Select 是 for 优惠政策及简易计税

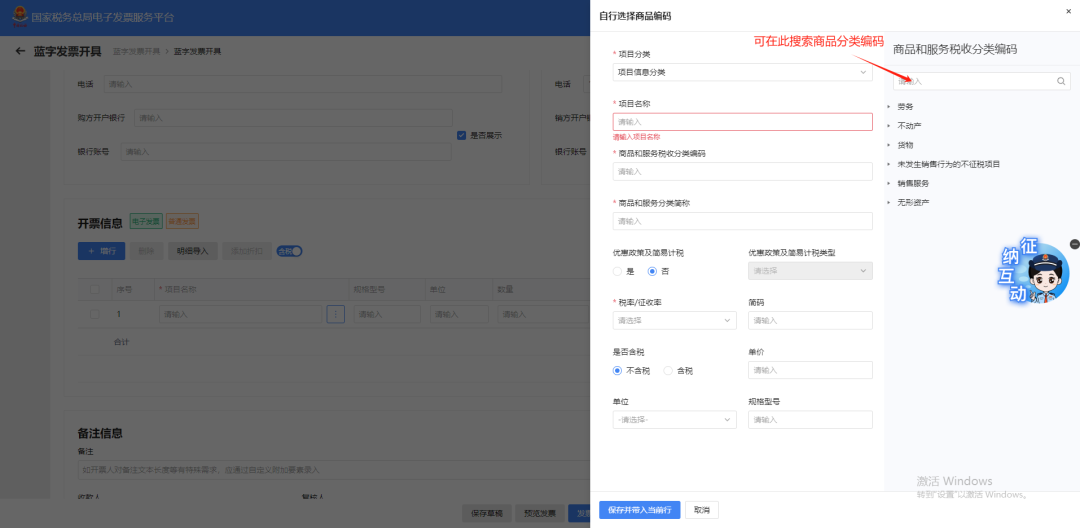pyautogui.click(x=618, y=271)
